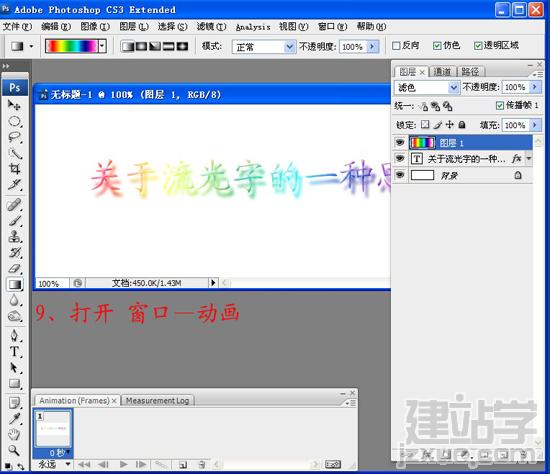Open the Layers panel 不透明度 arrow
Viewport: 550px width, 474px height.
click(535, 87)
